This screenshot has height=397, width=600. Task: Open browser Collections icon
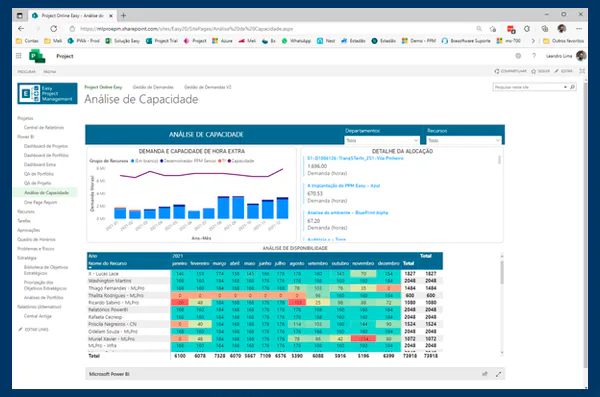tap(545, 29)
